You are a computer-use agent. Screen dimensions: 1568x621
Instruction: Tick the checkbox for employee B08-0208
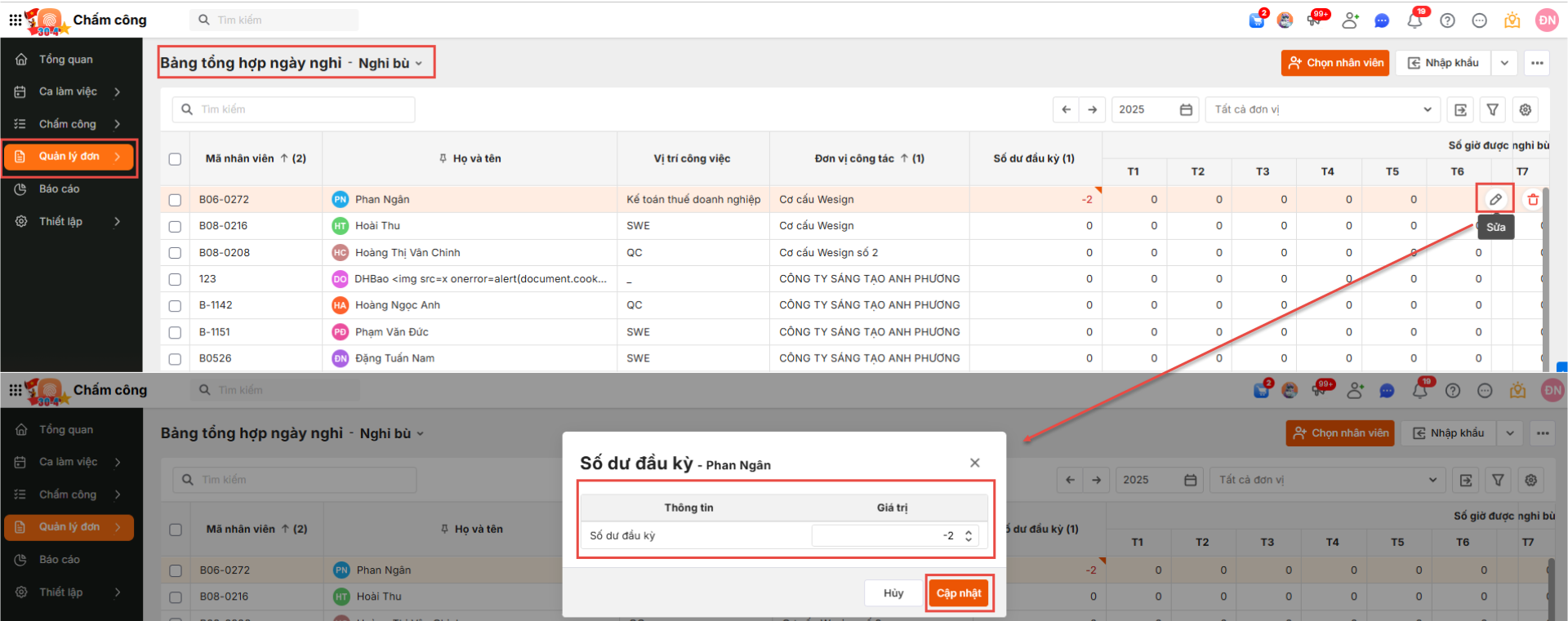[175, 253]
